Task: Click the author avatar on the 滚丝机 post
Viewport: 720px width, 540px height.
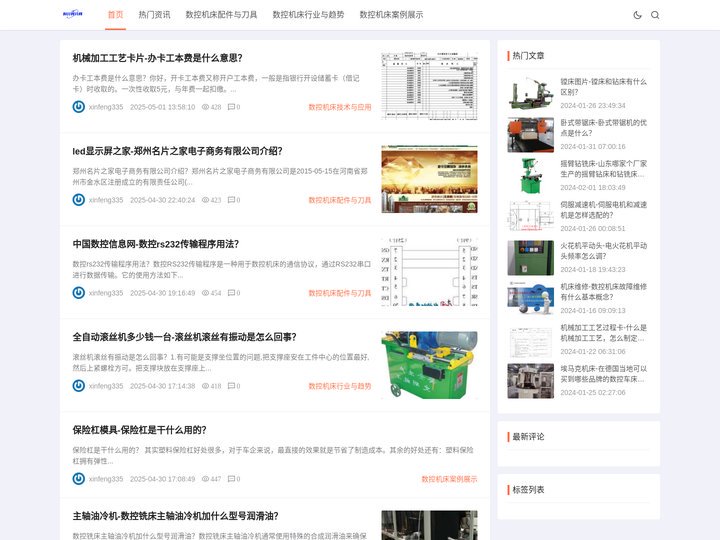Action: click(79, 386)
